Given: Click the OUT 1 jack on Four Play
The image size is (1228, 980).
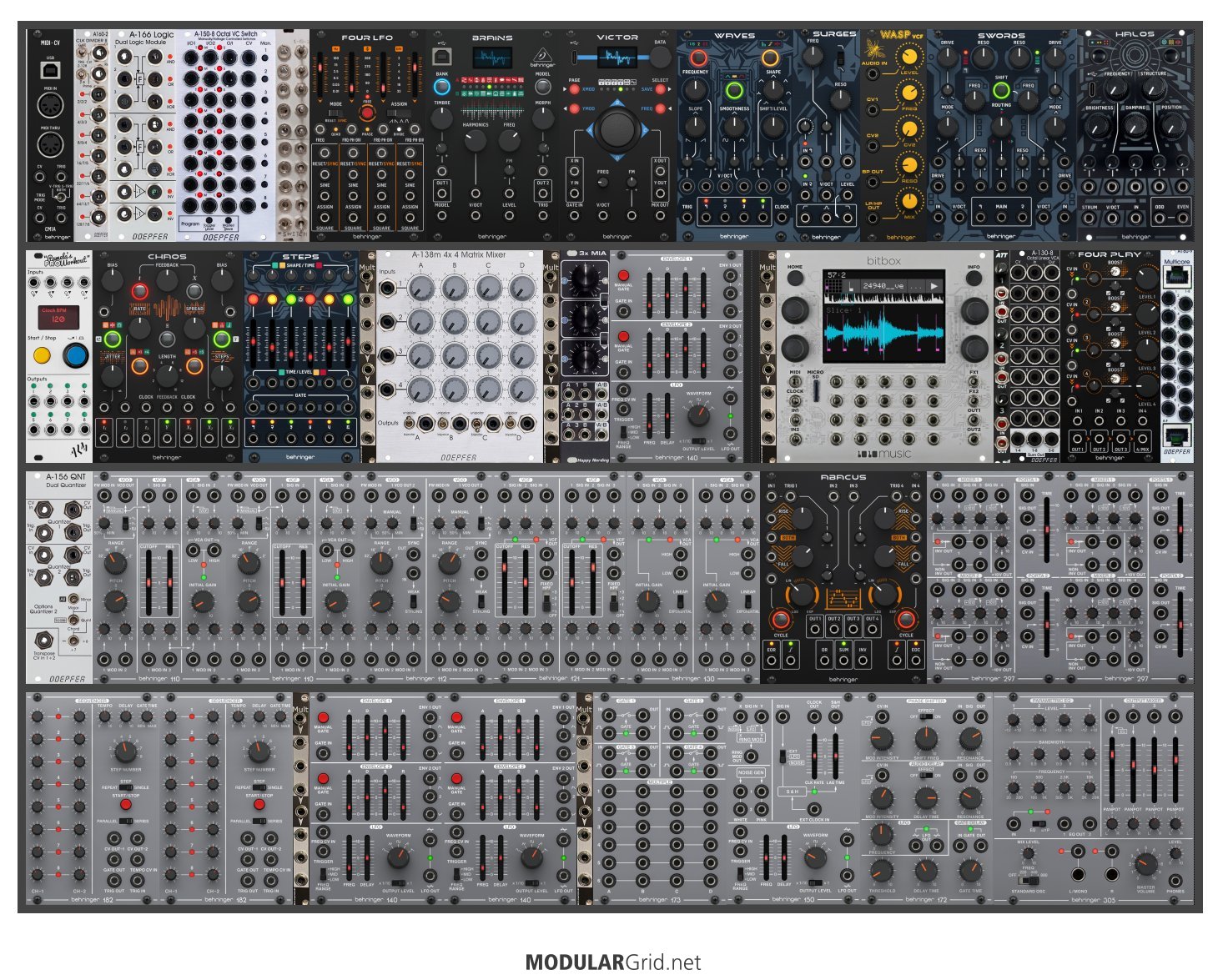Looking at the screenshot, I should (1077, 437).
